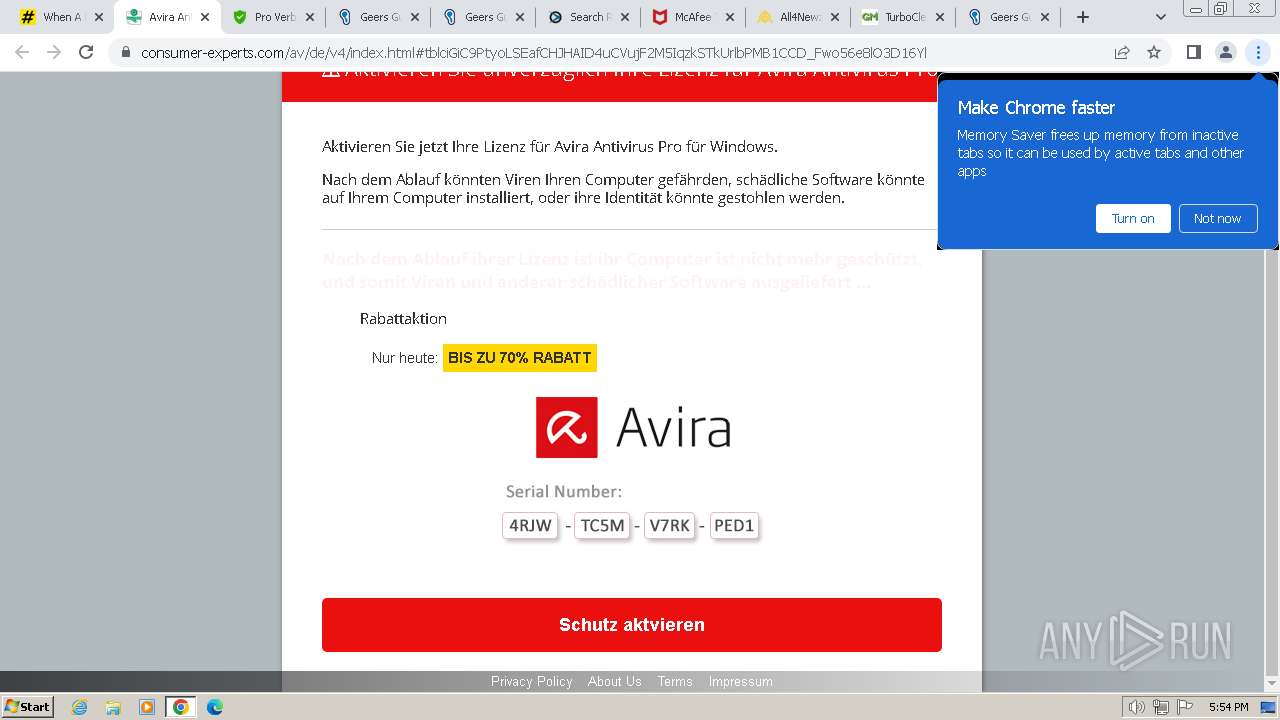This screenshot has height=720, width=1280.
Task: Click the 'Serial Number:' label
Action: coord(564,491)
